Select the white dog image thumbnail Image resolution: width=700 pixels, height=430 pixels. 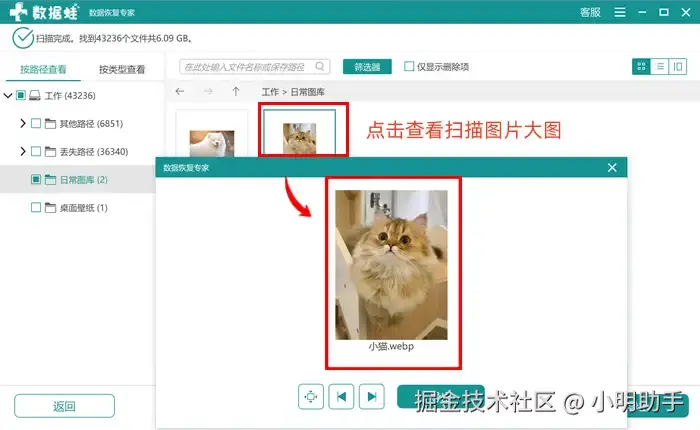tap(212, 143)
